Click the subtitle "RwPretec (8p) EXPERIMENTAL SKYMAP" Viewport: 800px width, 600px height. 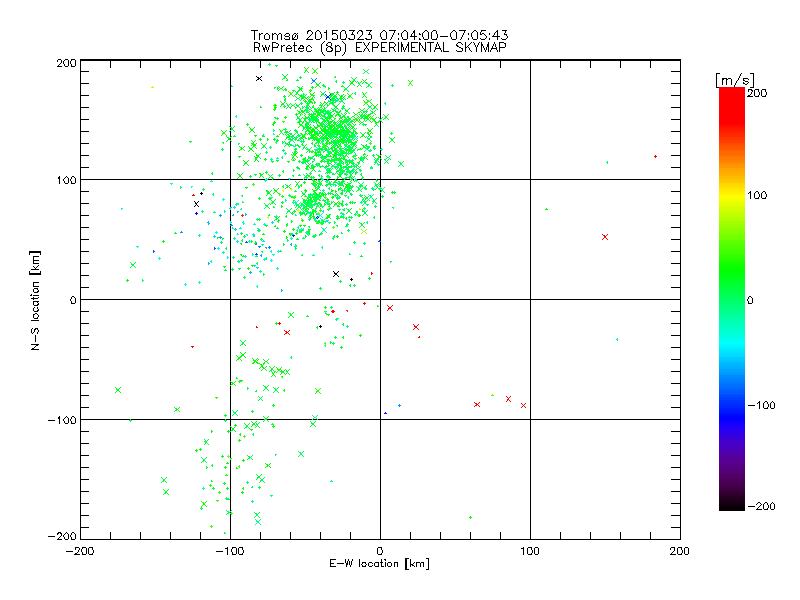[380, 48]
